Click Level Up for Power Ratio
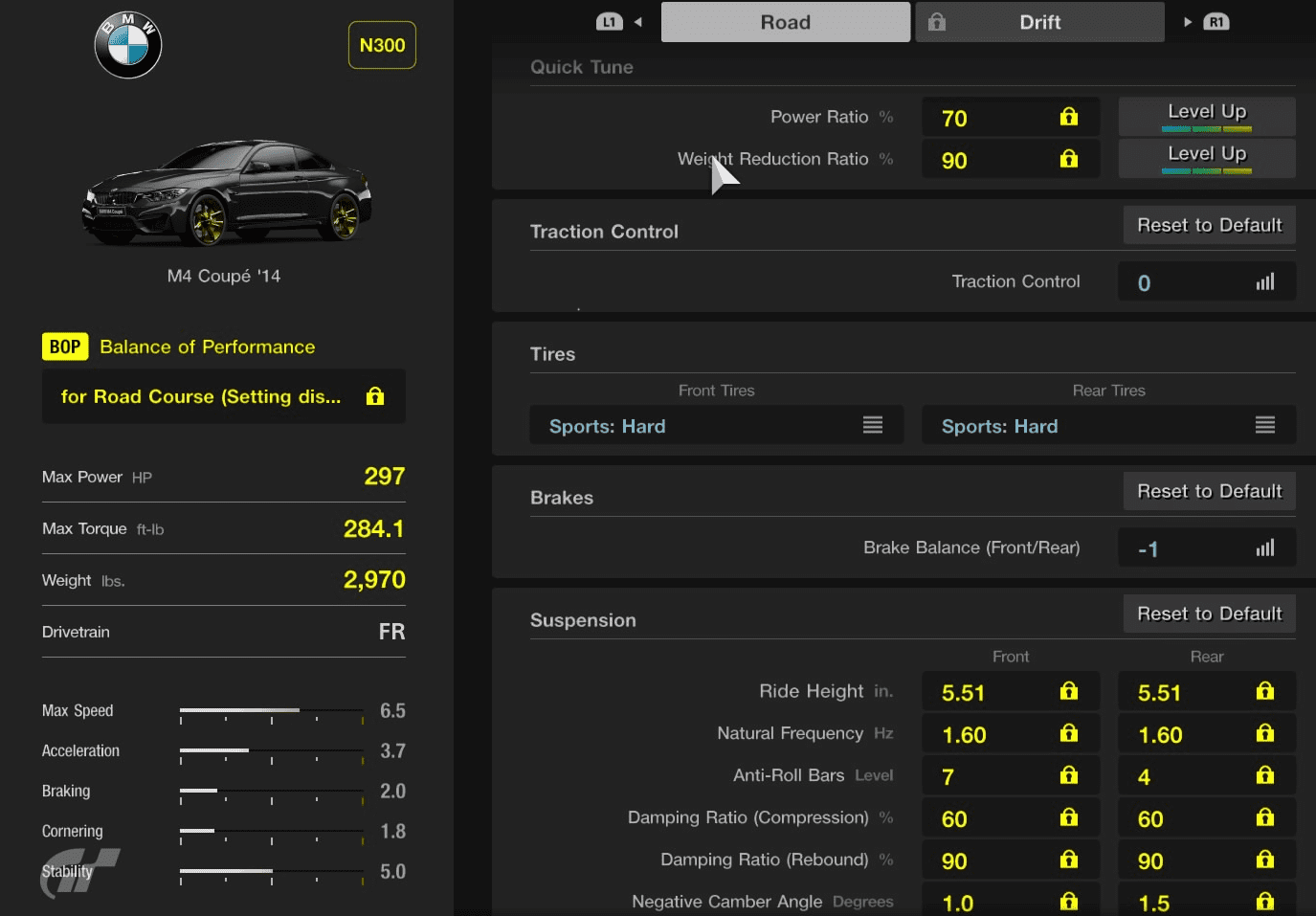This screenshot has height=916, width=1316. (x=1207, y=116)
